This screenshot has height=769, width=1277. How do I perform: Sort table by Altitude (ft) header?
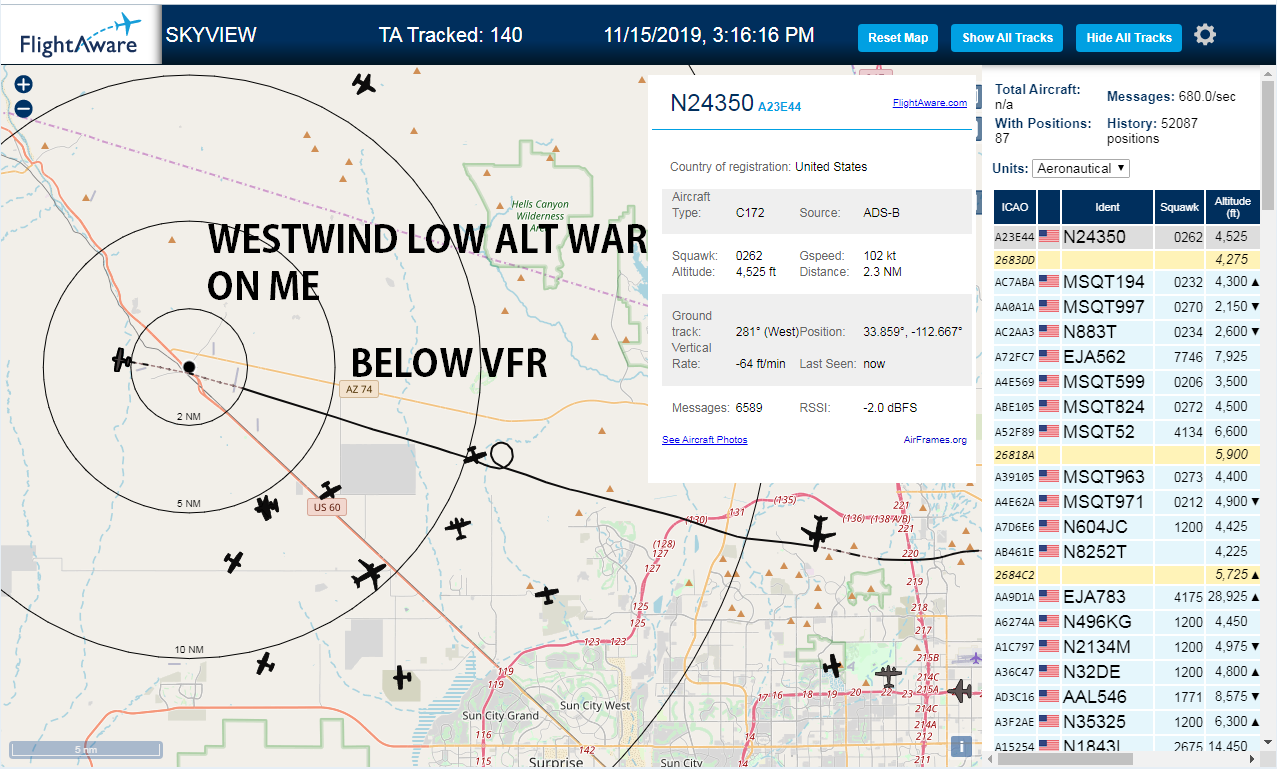click(x=1232, y=207)
